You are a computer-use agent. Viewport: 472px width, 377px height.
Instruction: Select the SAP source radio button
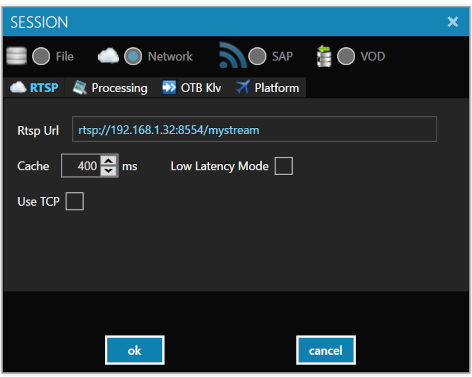257,56
